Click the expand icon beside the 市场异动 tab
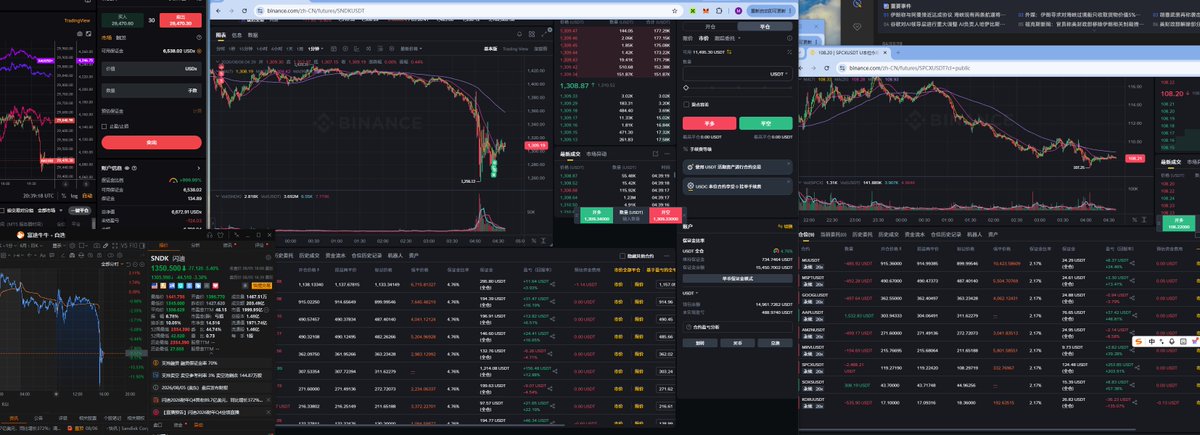 656,154
